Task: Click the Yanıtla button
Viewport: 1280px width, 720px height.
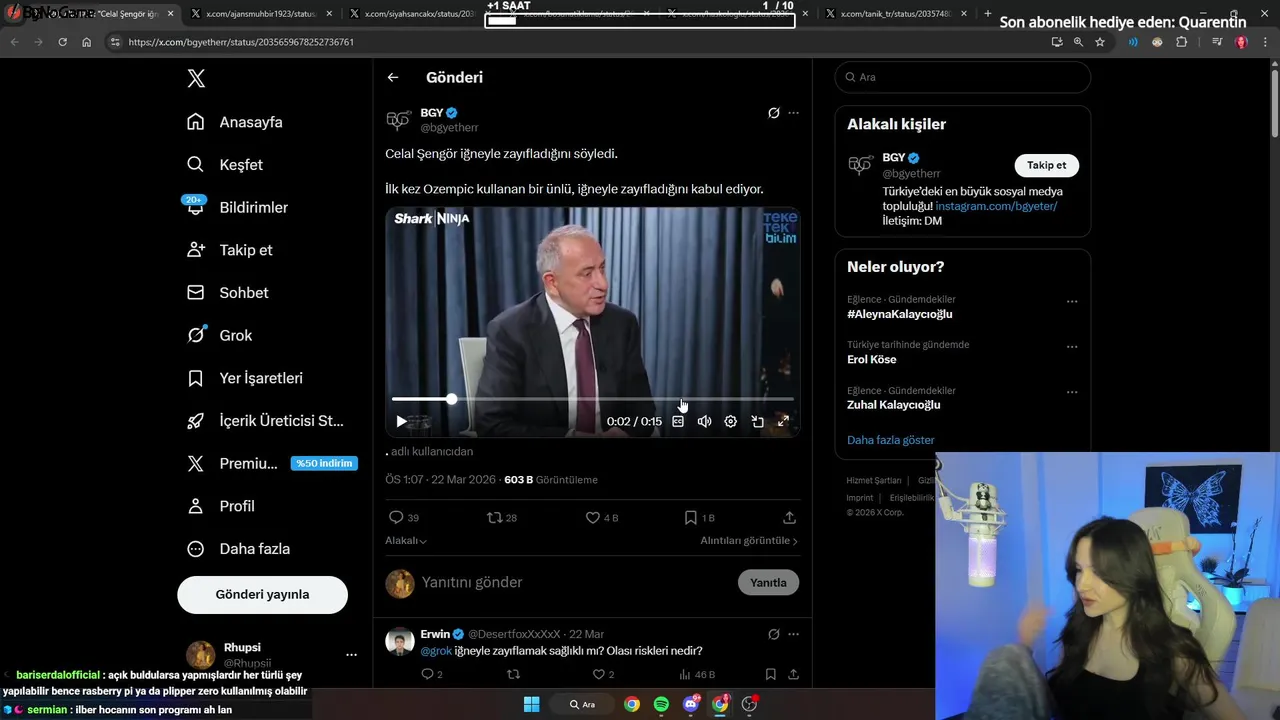Action: pyautogui.click(x=768, y=582)
